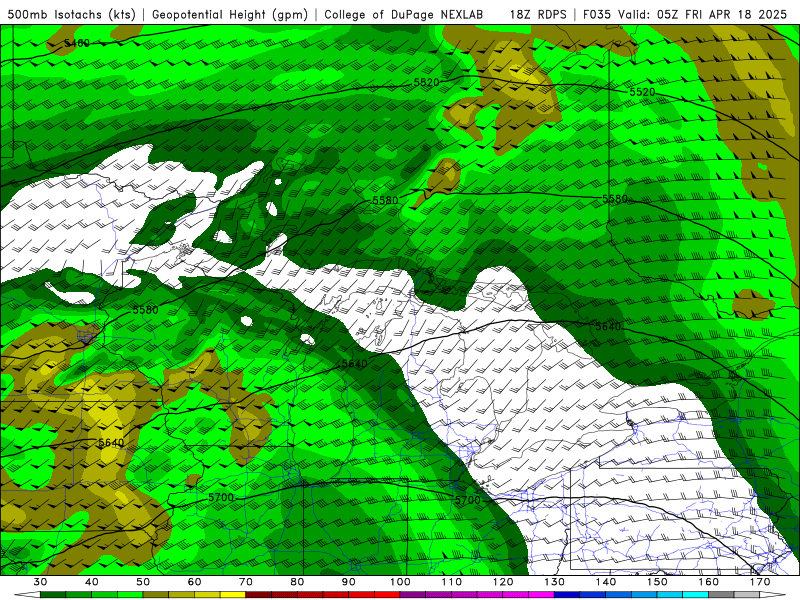Click the dark red swatch starting at 70
Screen dimensions: 800x600
[x=259, y=595]
